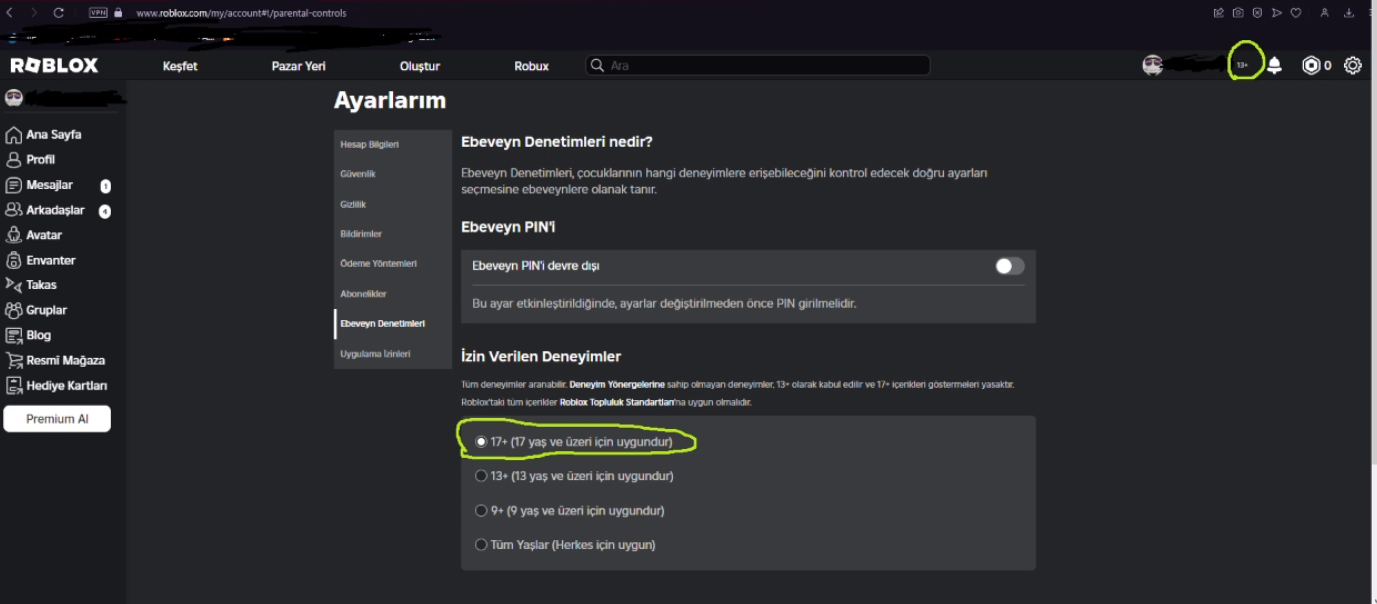Select the Ebeveyn Denetimleri settings tab

coord(393,324)
